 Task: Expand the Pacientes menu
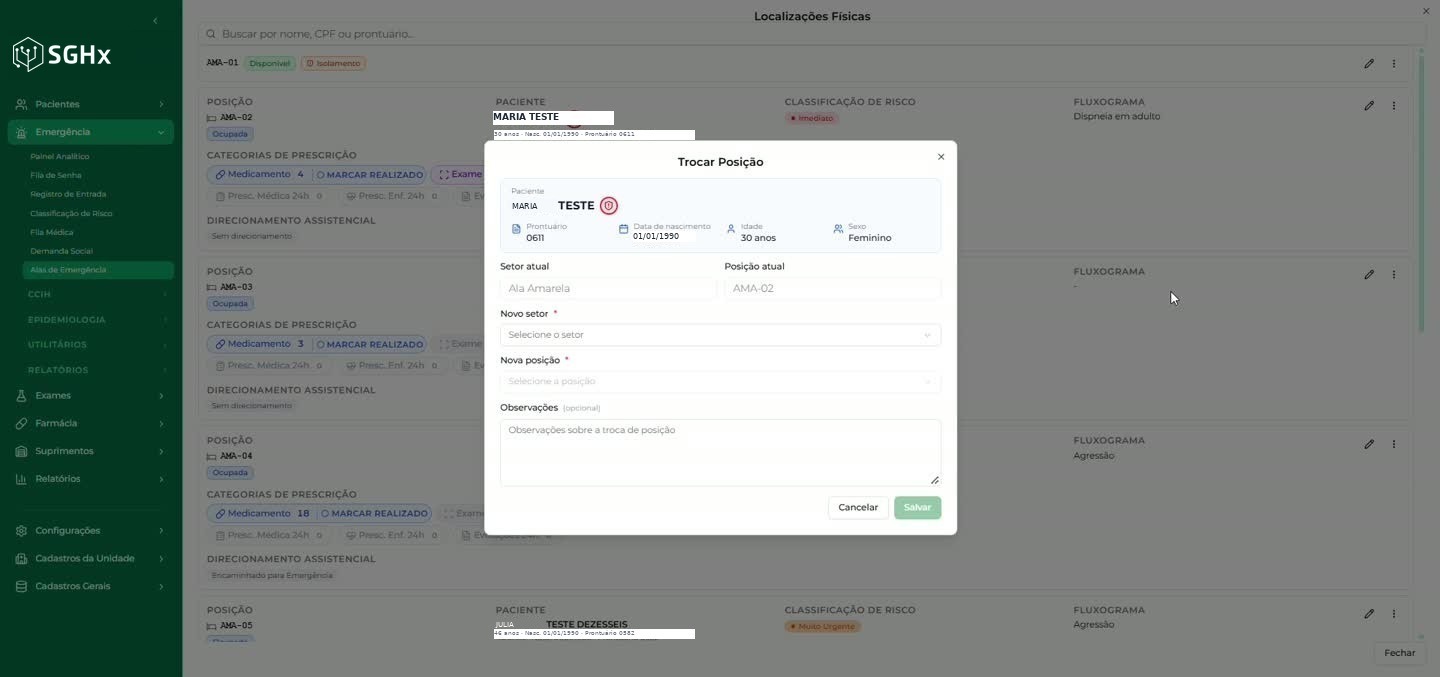(x=161, y=104)
